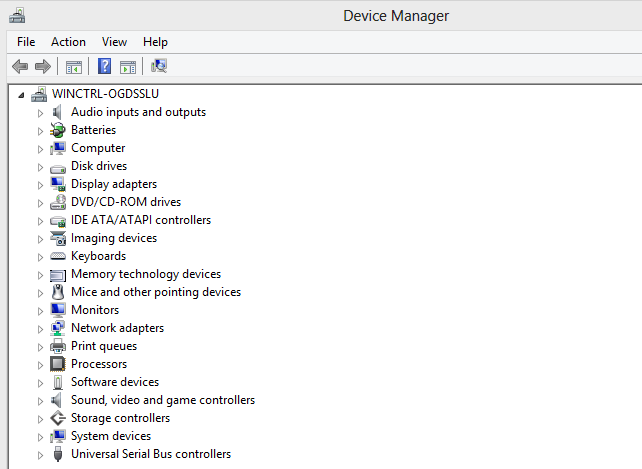Open the File menu
Image resolution: width=642 pixels, height=469 pixels.
[x=26, y=42]
